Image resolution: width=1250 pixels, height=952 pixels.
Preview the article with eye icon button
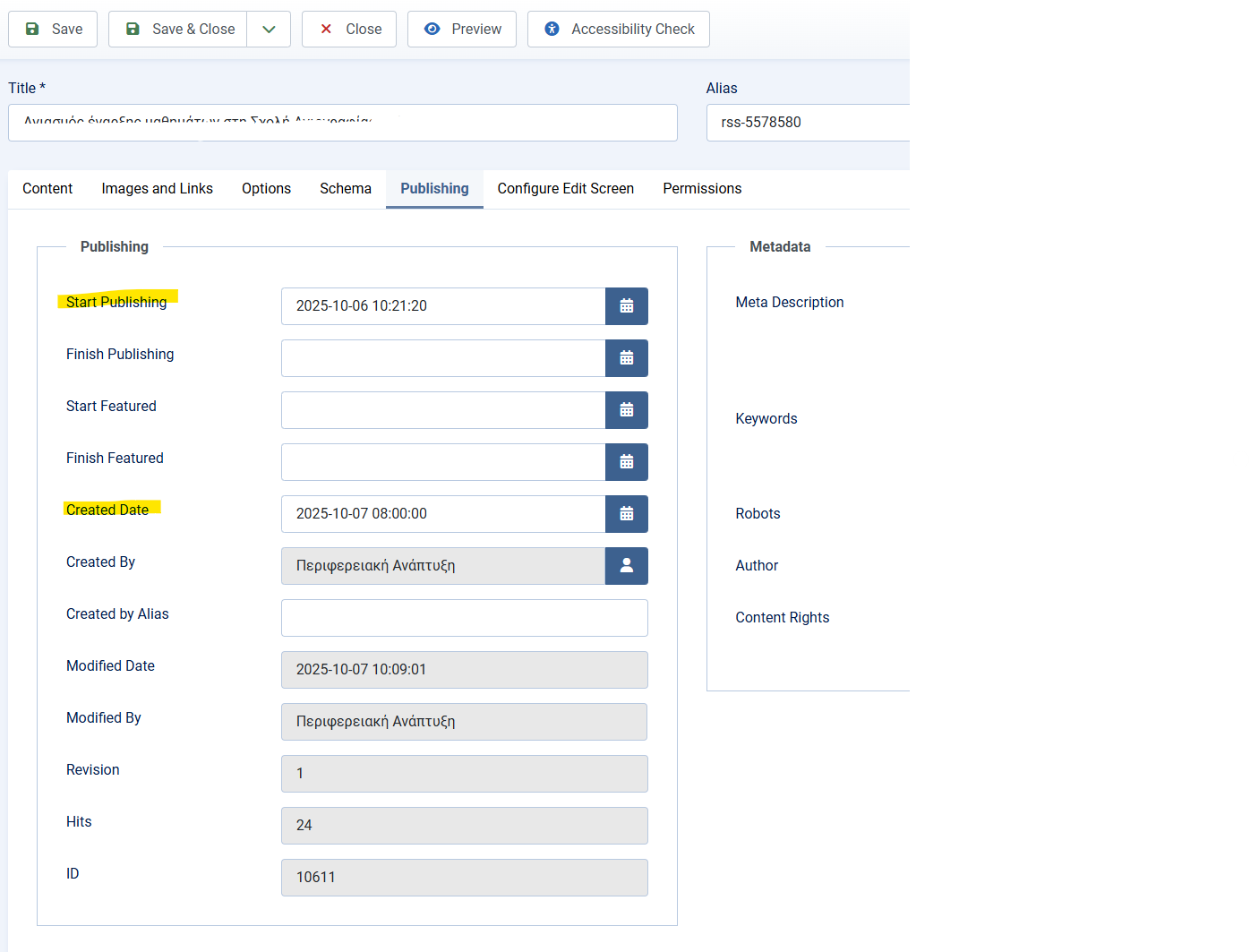click(x=462, y=30)
